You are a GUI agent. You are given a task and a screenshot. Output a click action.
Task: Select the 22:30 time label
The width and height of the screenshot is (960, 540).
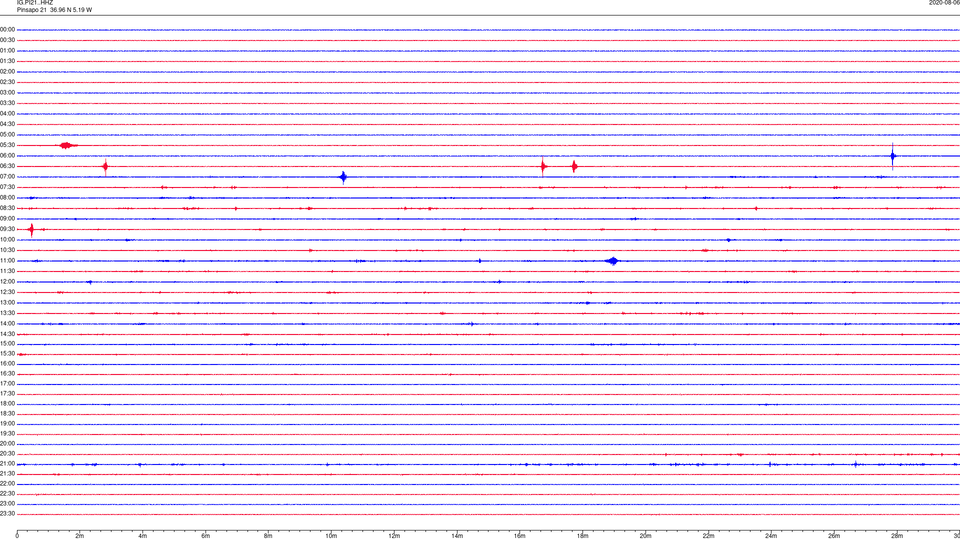pyautogui.click(x=7, y=494)
